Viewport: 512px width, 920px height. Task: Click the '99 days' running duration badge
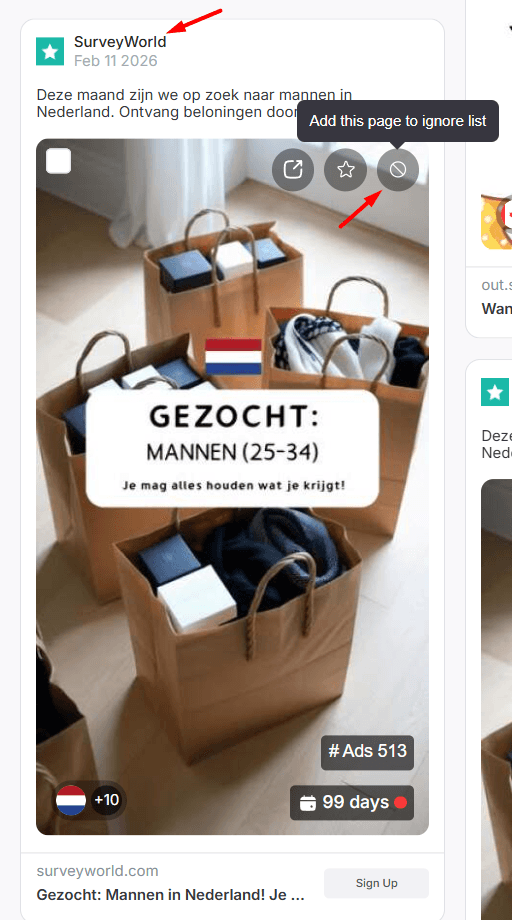pyautogui.click(x=352, y=802)
